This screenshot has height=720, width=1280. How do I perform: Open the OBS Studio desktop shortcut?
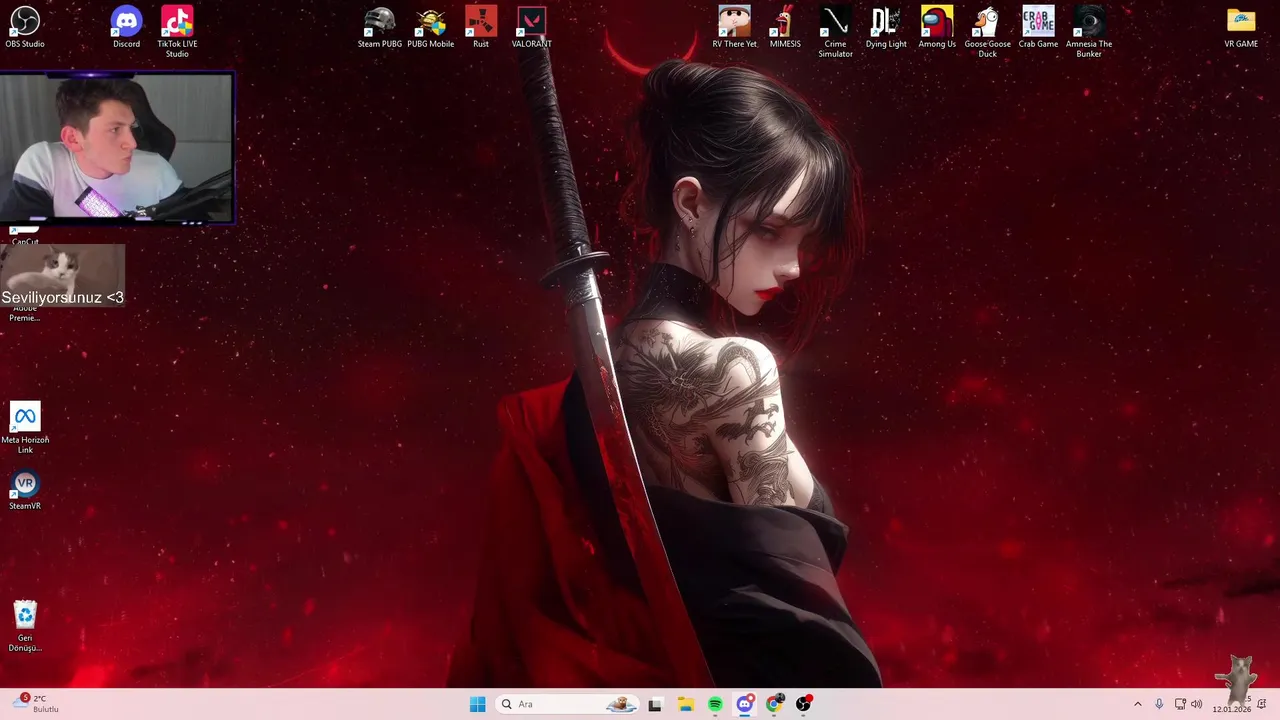click(24, 27)
